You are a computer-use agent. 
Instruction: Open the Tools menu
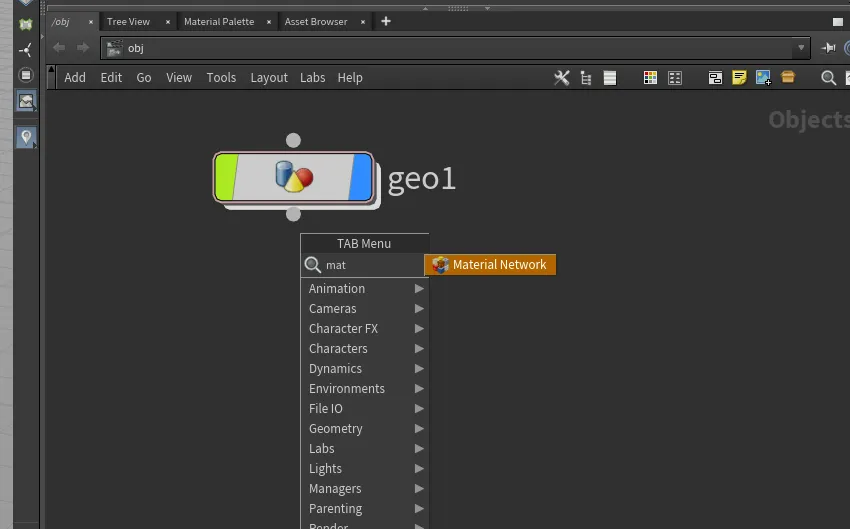coord(221,78)
